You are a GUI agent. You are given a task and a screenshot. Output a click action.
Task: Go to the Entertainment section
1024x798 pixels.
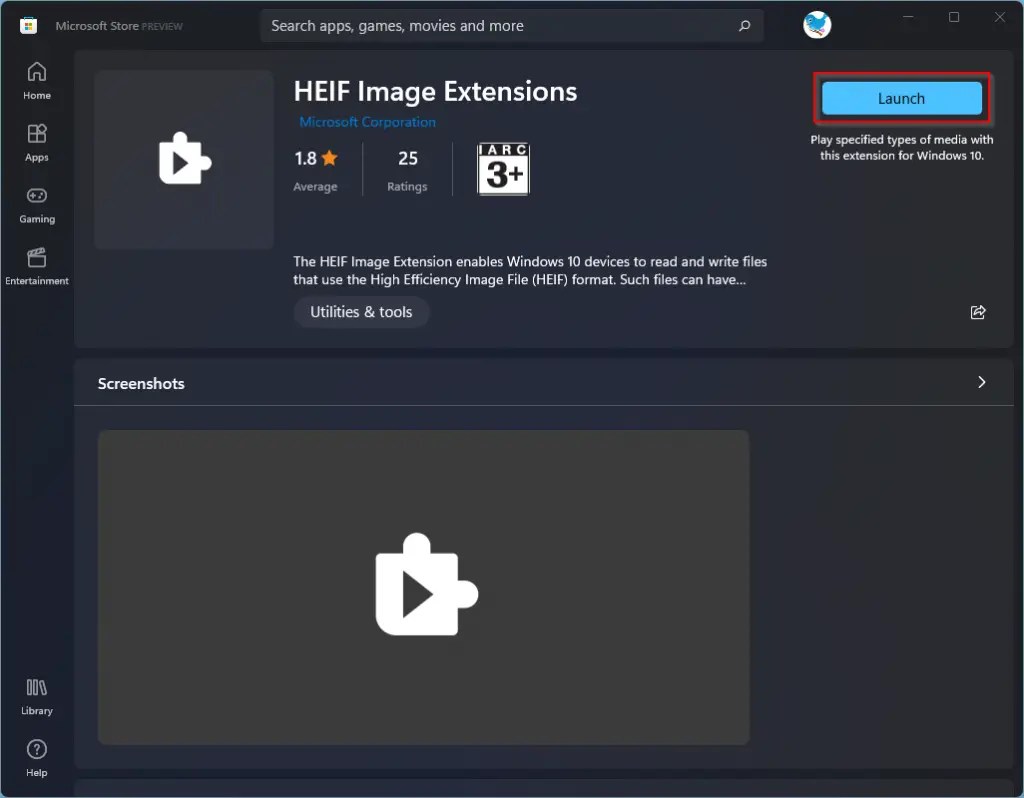36,263
